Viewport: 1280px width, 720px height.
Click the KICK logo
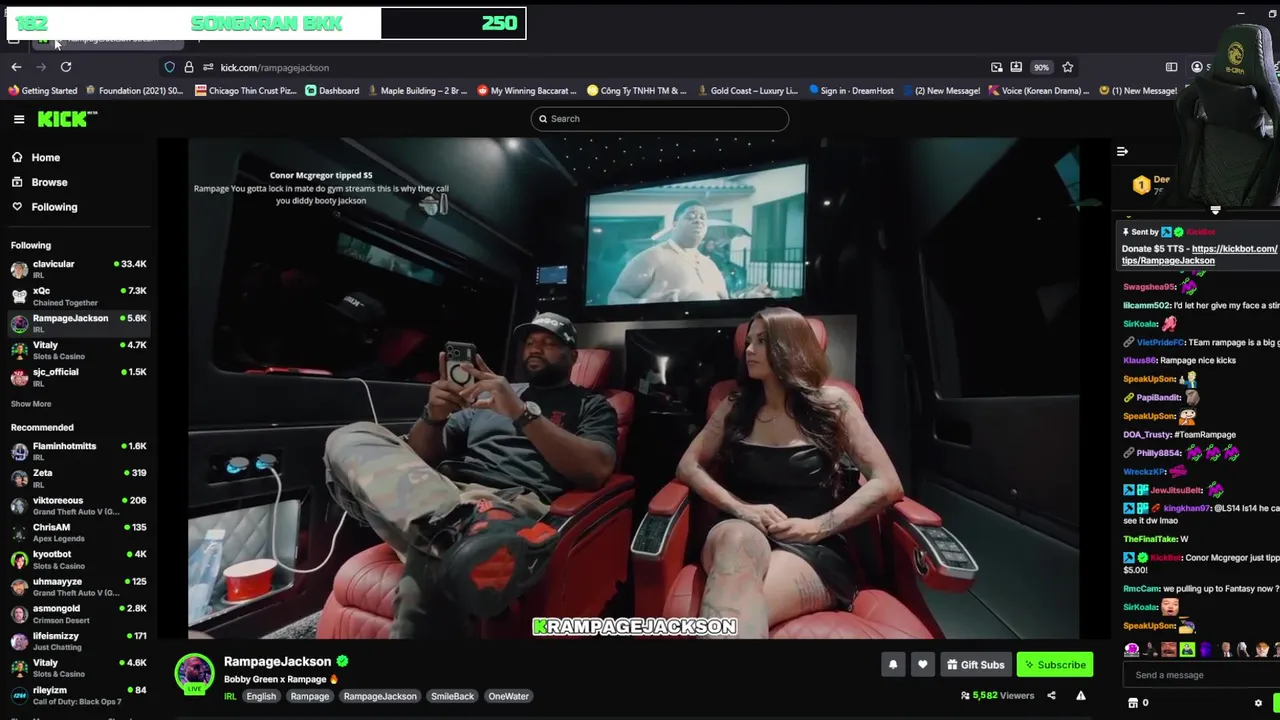point(67,119)
